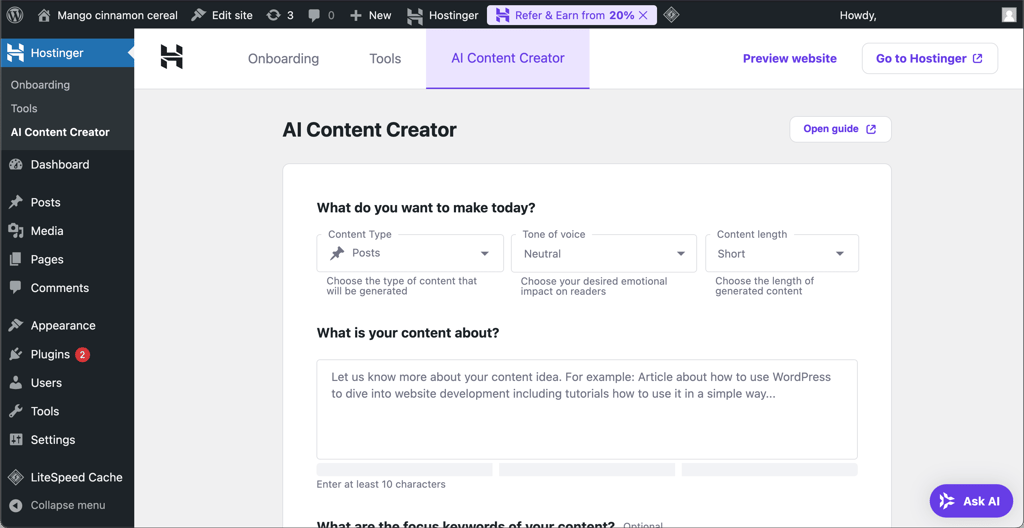Open the Plugins menu with 2 updates
The image size is (1024, 528).
67,354
